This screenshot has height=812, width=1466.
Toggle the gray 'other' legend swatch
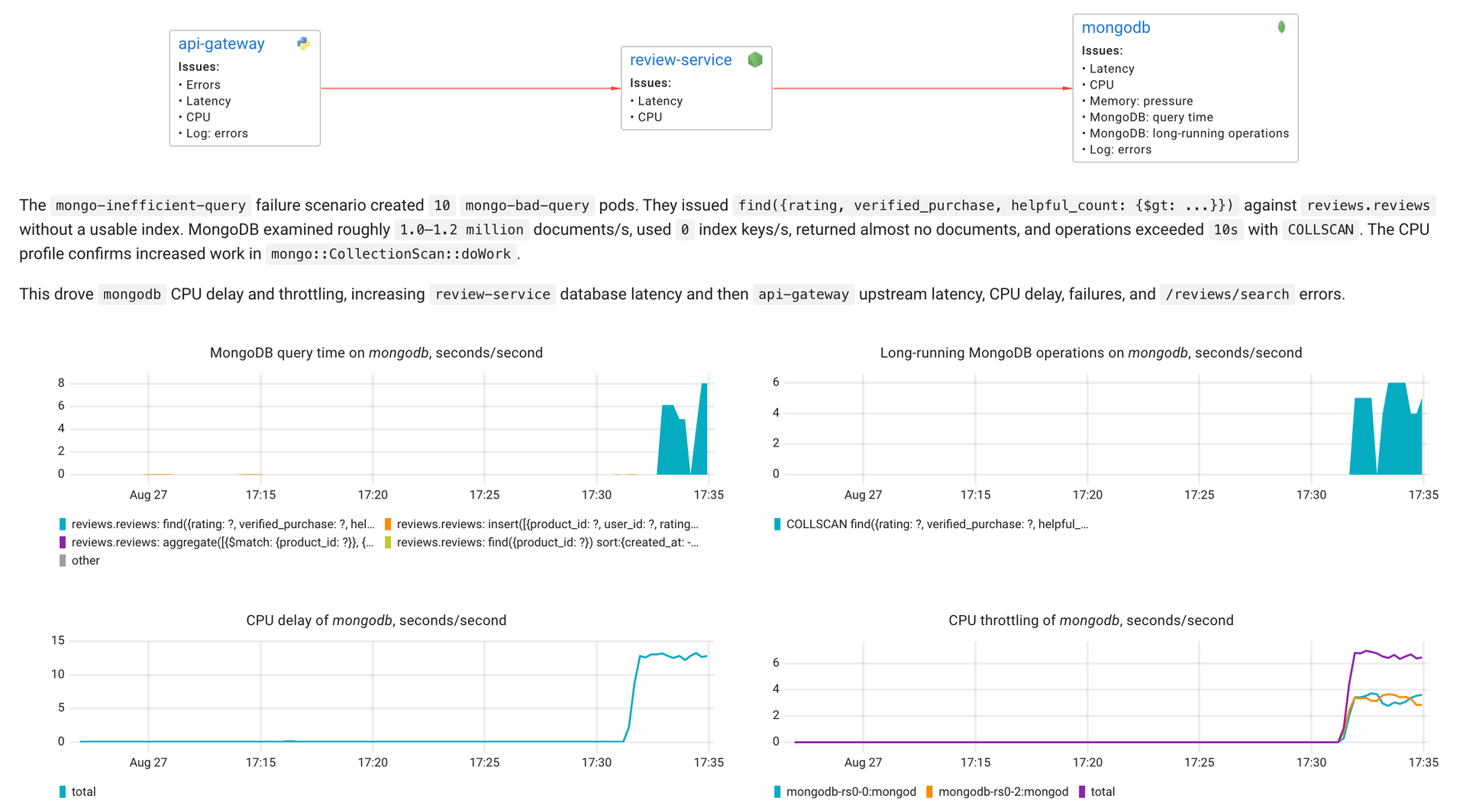click(x=63, y=561)
